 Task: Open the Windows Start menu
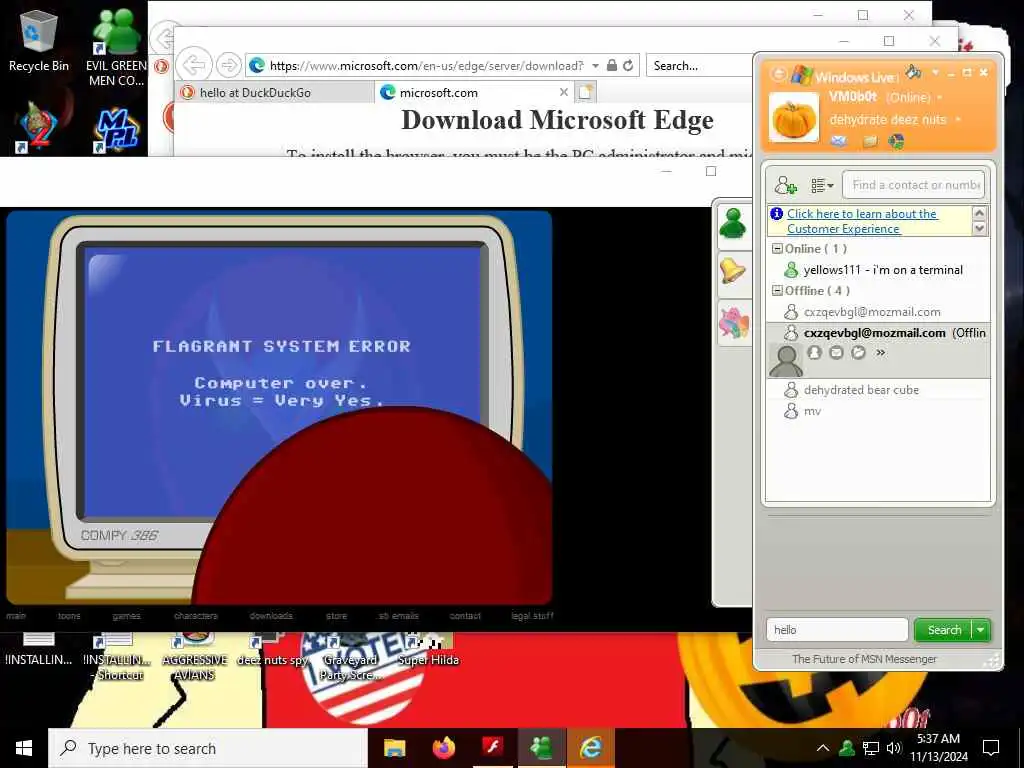24,748
